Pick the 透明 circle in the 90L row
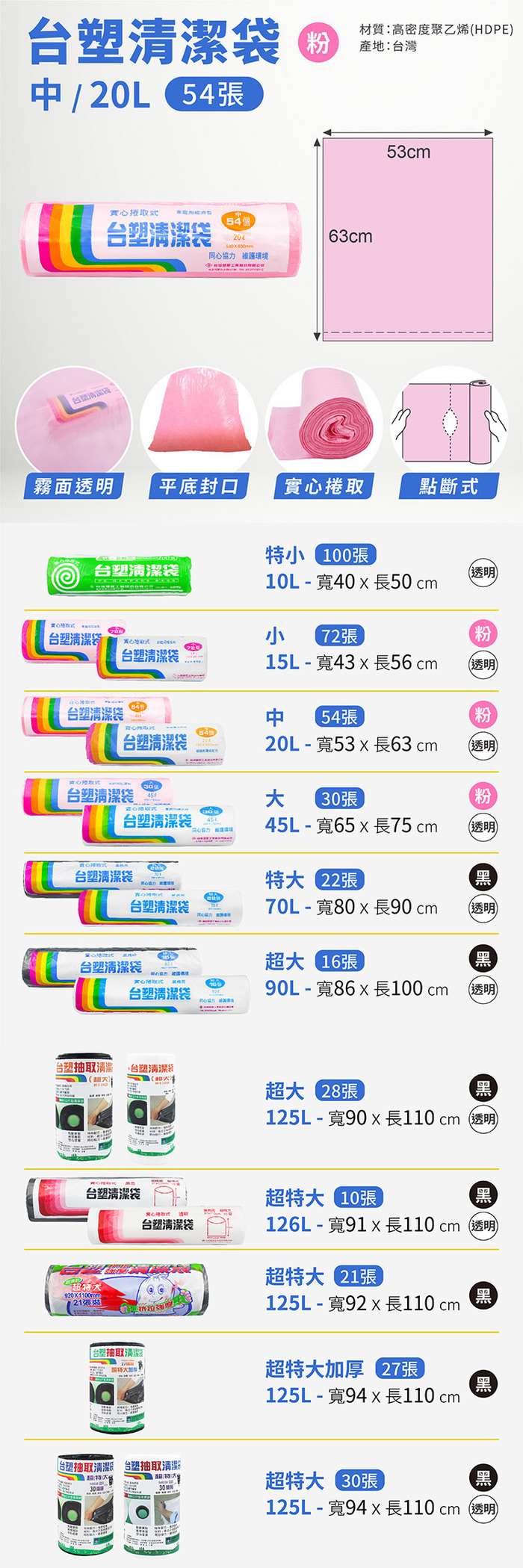523x1568 pixels. click(483, 989)
